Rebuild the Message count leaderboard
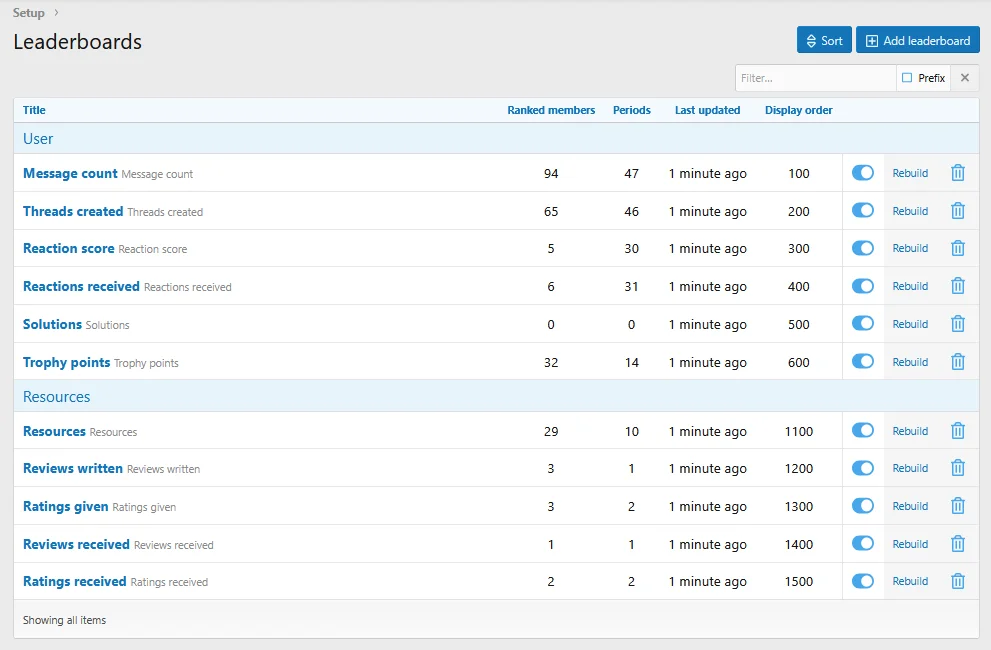The width and height of the screenshot is (991, 650). 910,173
